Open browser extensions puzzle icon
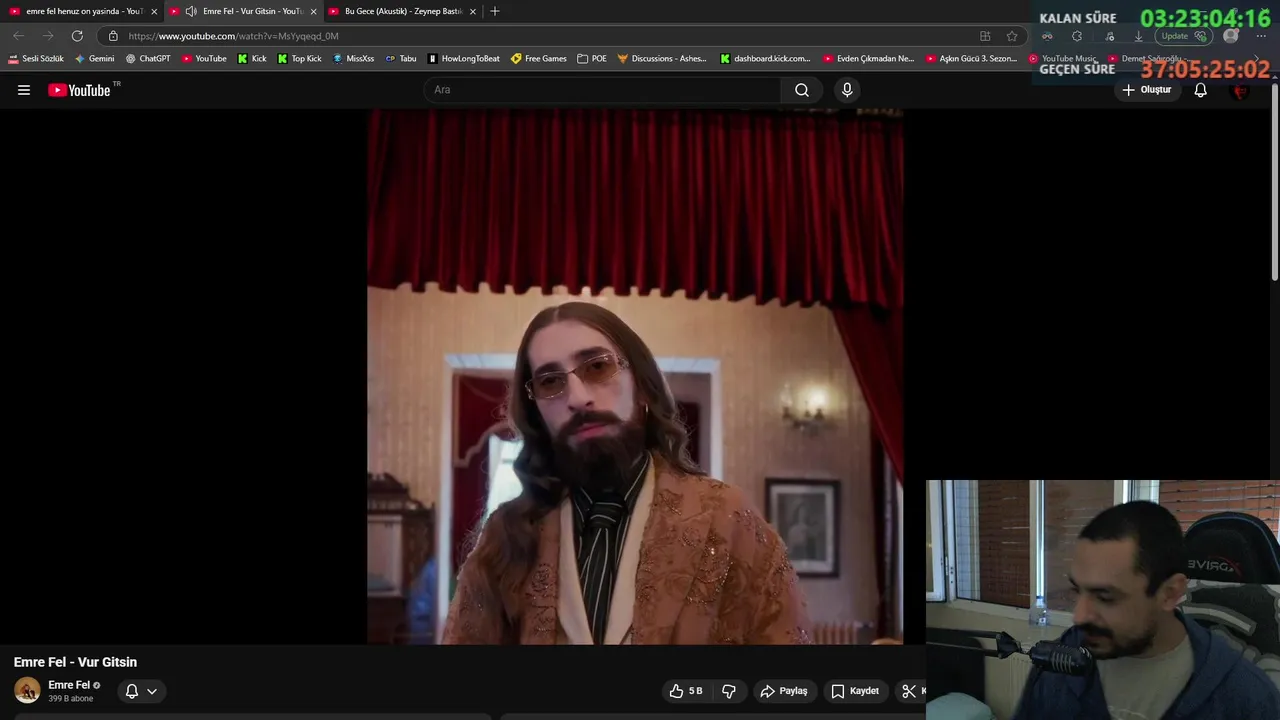1280x720 pixels. point(1077,36)
